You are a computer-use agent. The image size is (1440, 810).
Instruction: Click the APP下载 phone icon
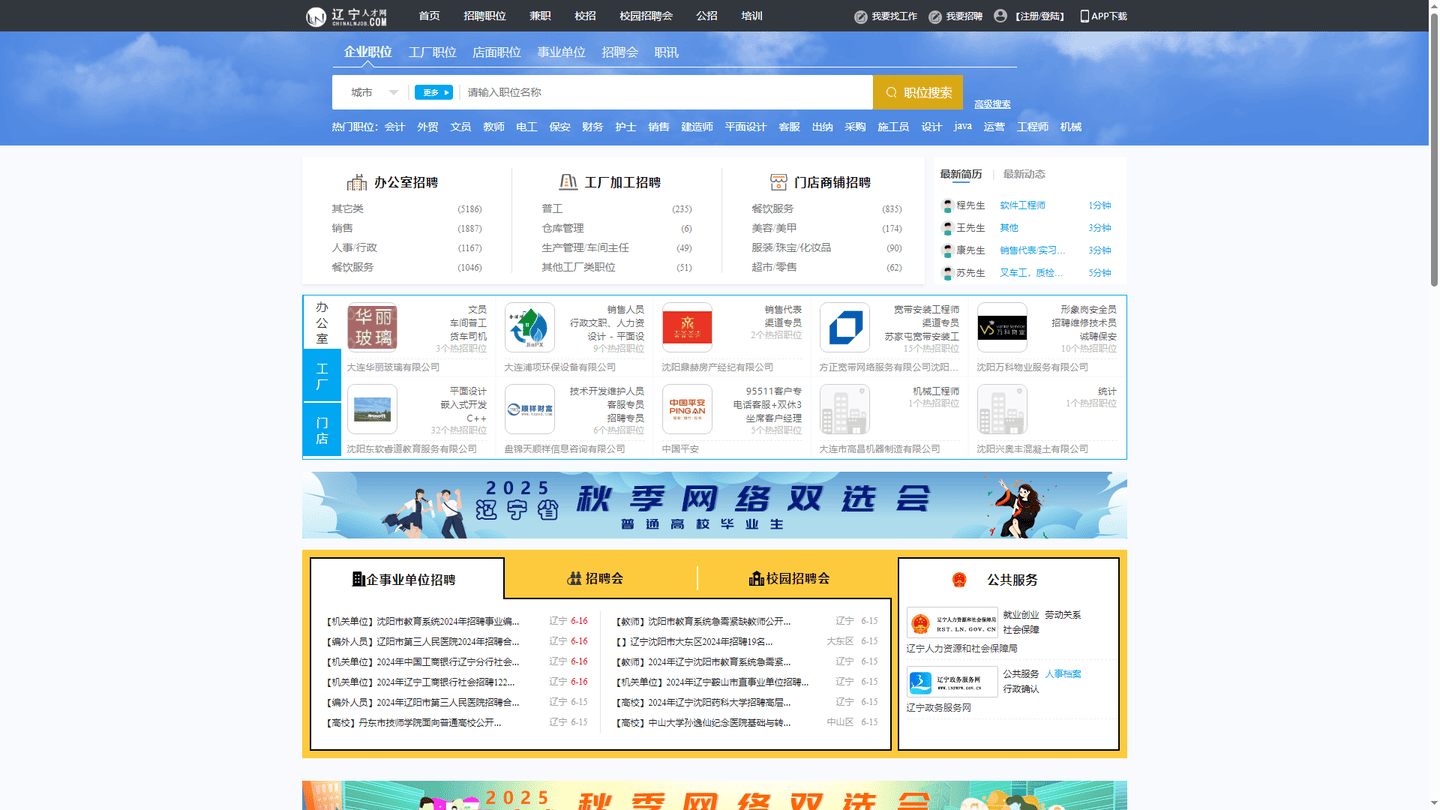(1085, 16)
